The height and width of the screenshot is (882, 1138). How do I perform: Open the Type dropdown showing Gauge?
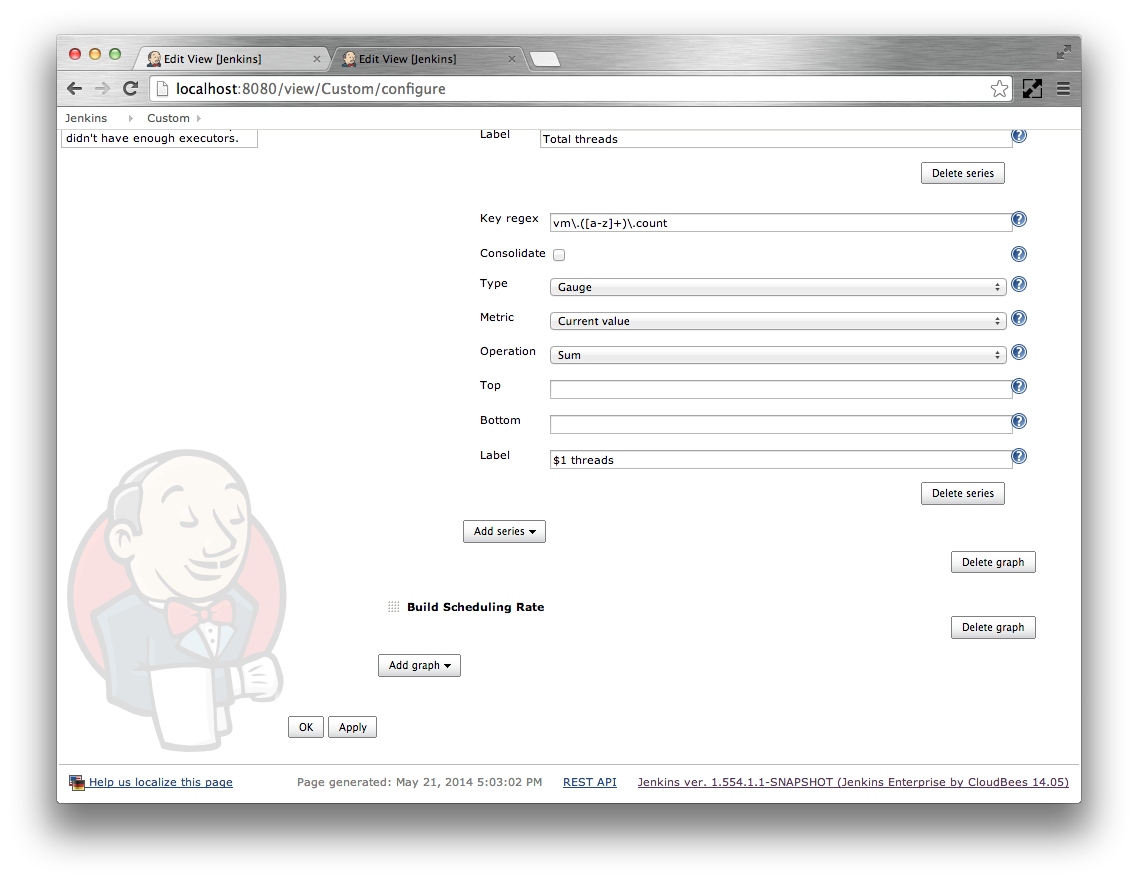pos(778,287)
